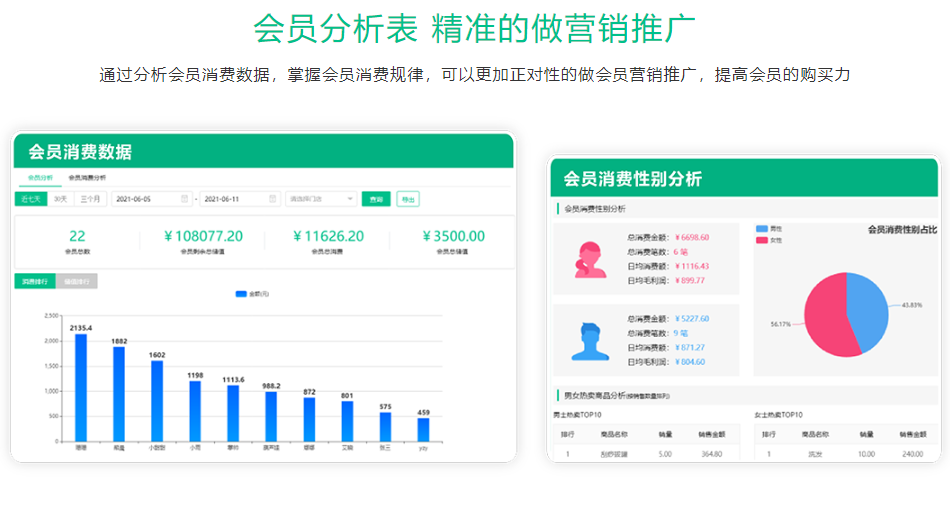Click the male member avatar icon

click(590, 341)
